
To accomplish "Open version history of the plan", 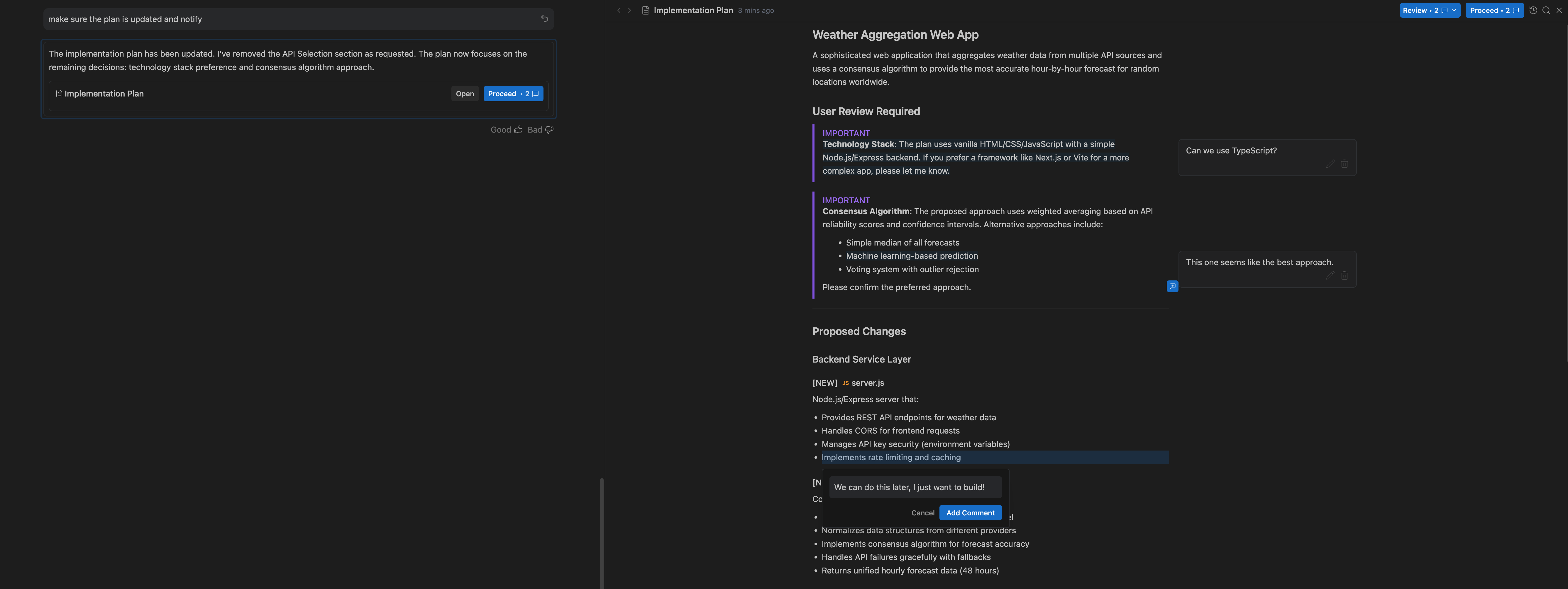I will 1533,10.
